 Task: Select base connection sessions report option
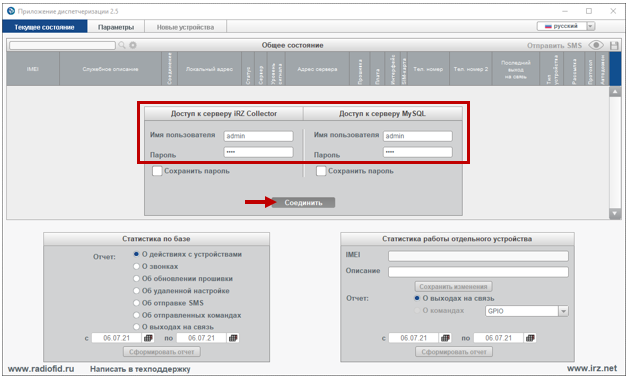click(x=136, y=327)
